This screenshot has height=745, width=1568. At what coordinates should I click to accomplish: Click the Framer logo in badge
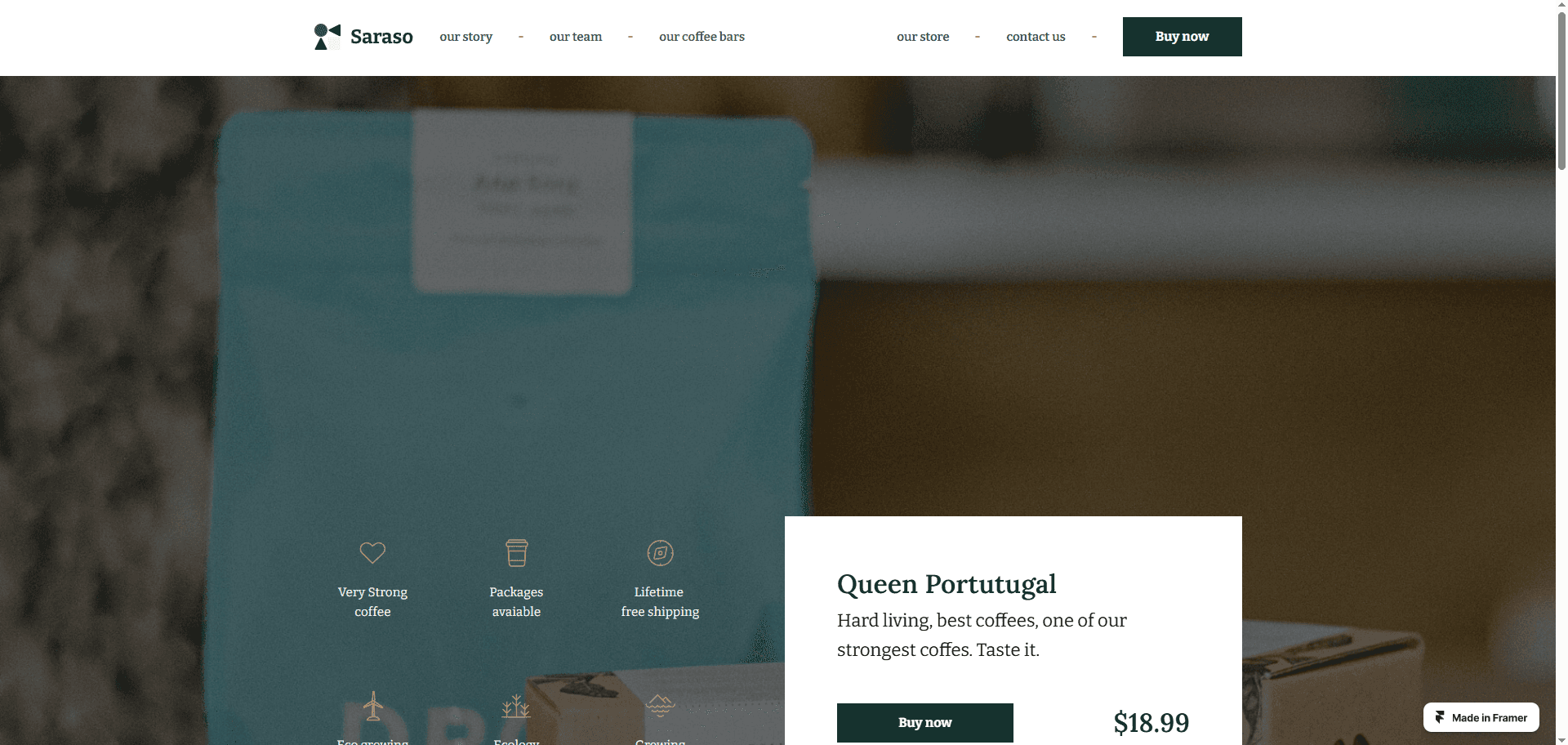(1440, 717)
